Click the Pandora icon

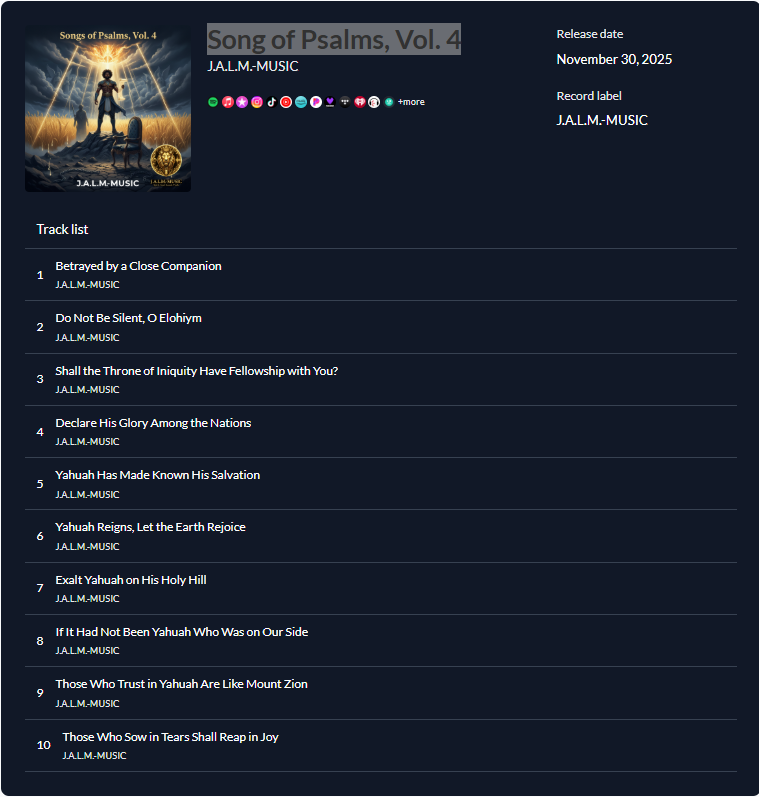click(316, 102)
